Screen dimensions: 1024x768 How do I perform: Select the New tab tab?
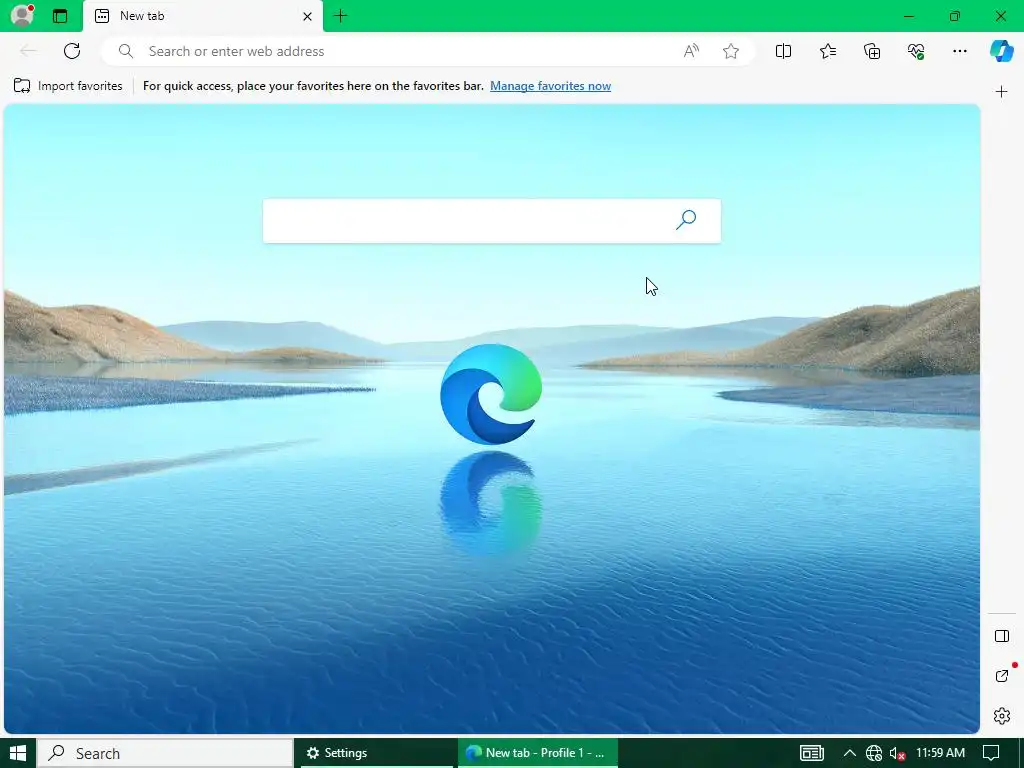tap(202, 16)
